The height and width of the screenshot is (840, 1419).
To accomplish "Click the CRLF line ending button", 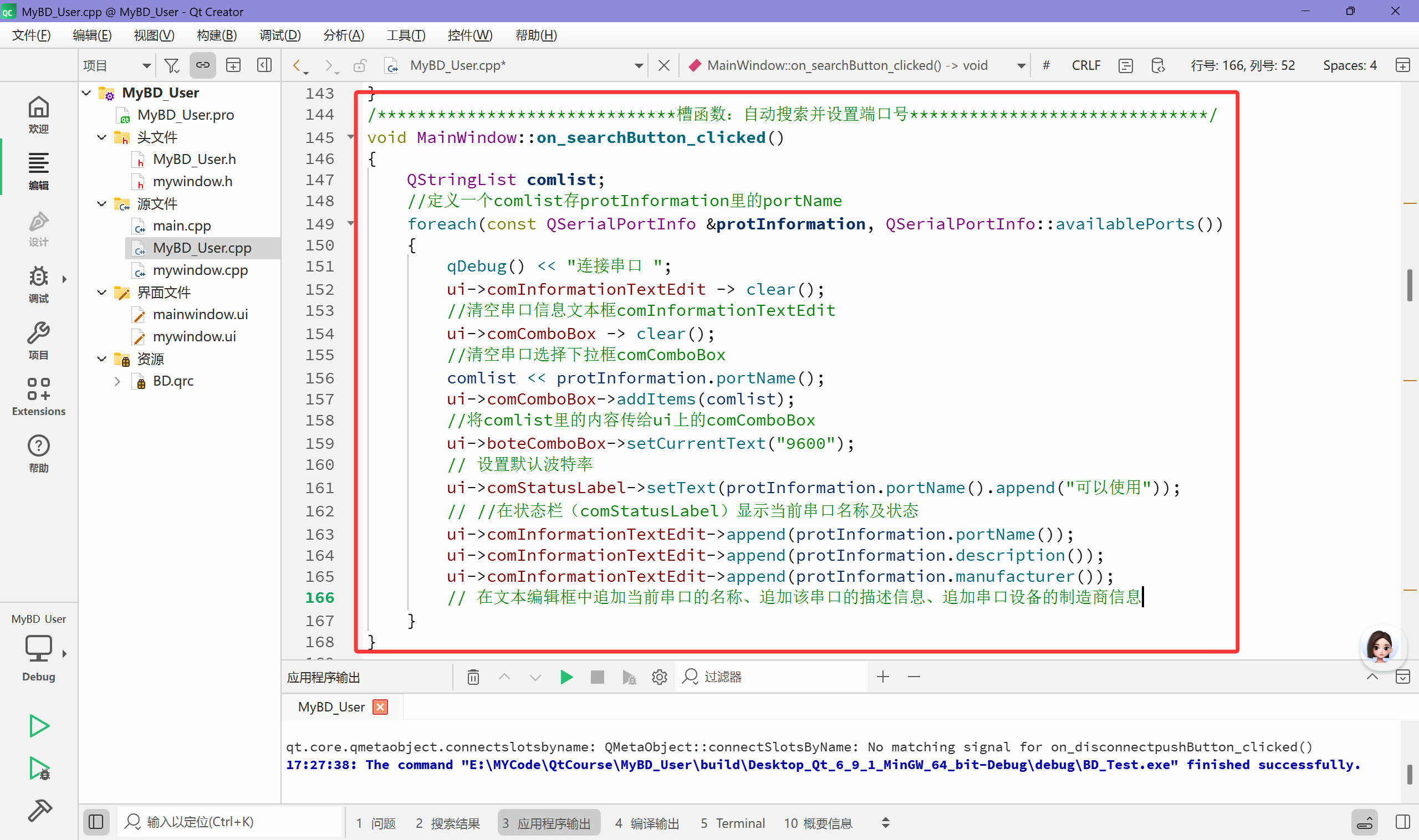I will (x=1085, y=66).
